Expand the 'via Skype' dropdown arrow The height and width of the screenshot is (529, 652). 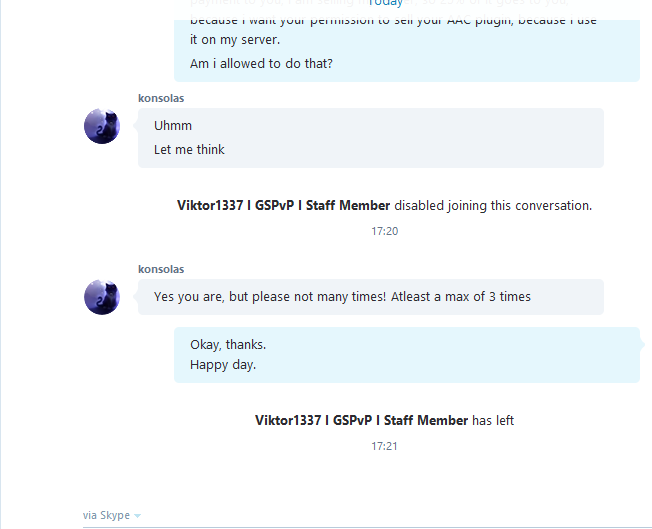138,516
